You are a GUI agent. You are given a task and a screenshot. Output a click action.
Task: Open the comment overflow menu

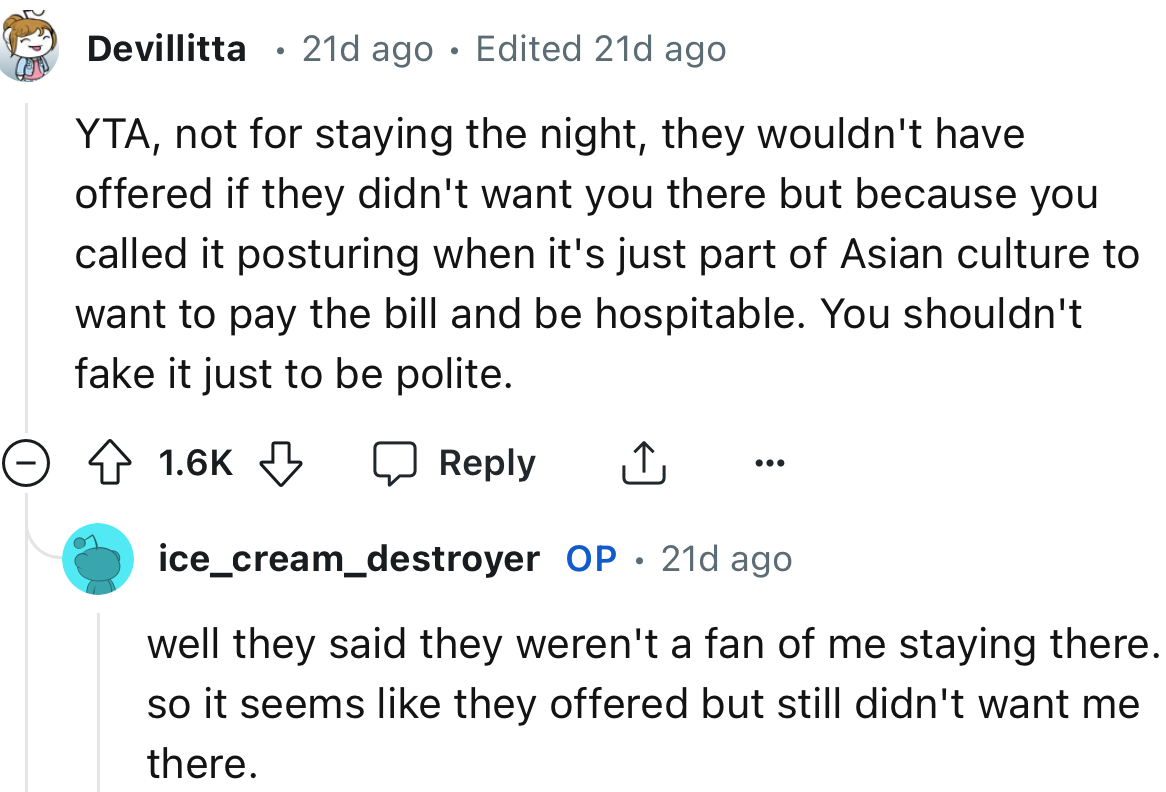(770, 462)
